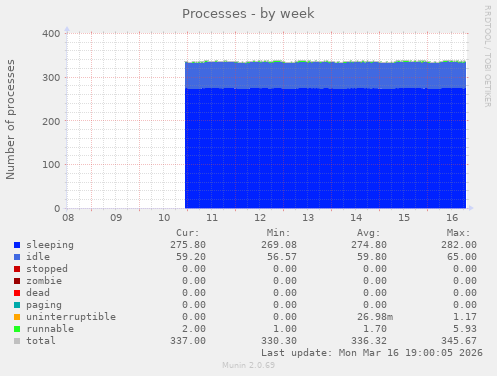Image resolution: width=497 pixels, height=376 pixels.
Task: Click the 'Min:' column header
Action: [x=278, y=233]
